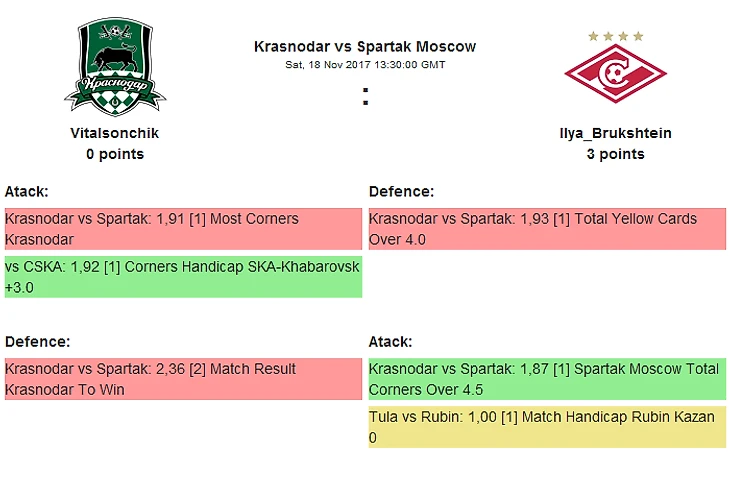Click the Krasnodar club crest logo

(115, 67)
